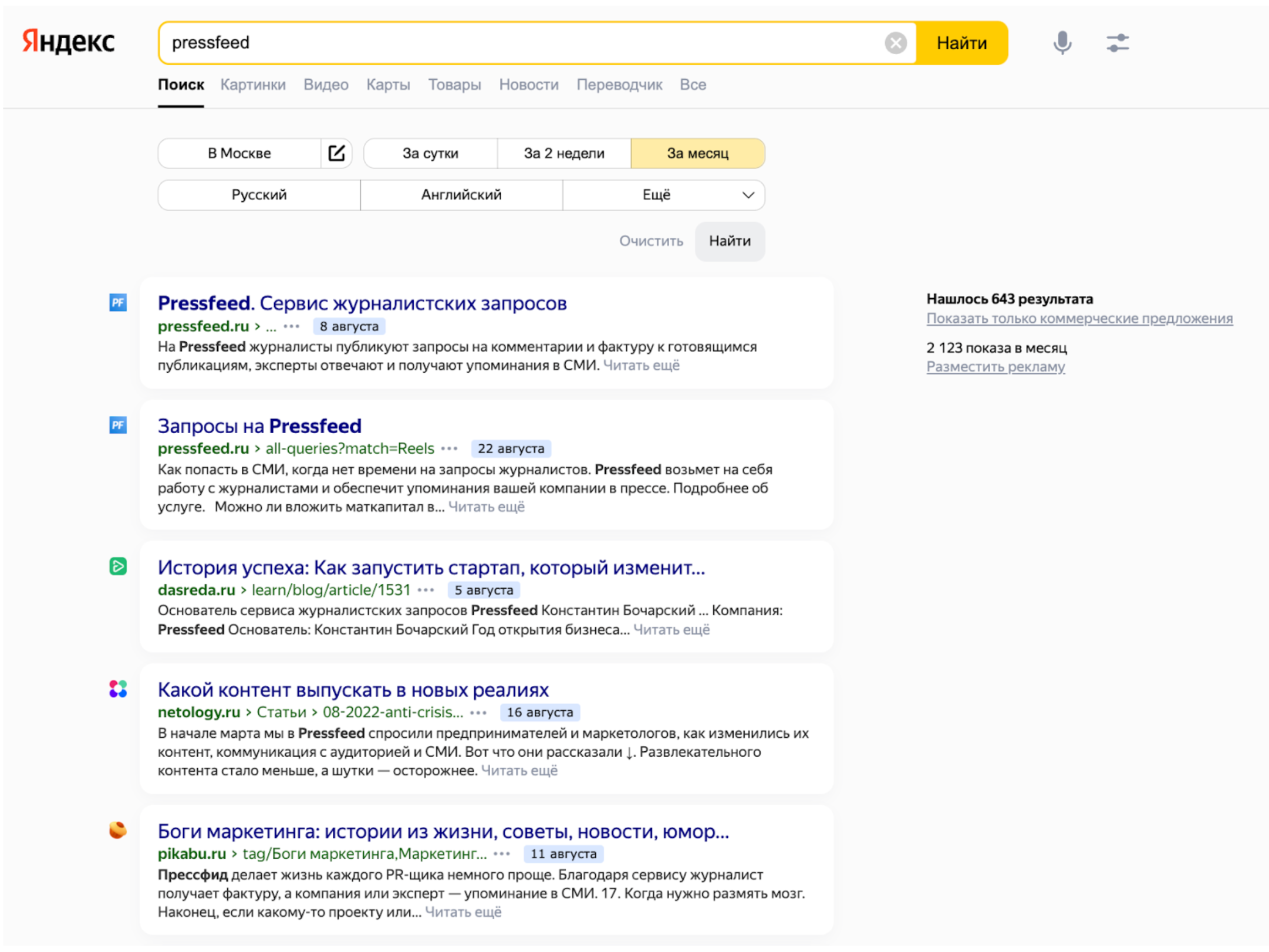
Task: Select the Английский language filter
Action: tap(461, 195)
